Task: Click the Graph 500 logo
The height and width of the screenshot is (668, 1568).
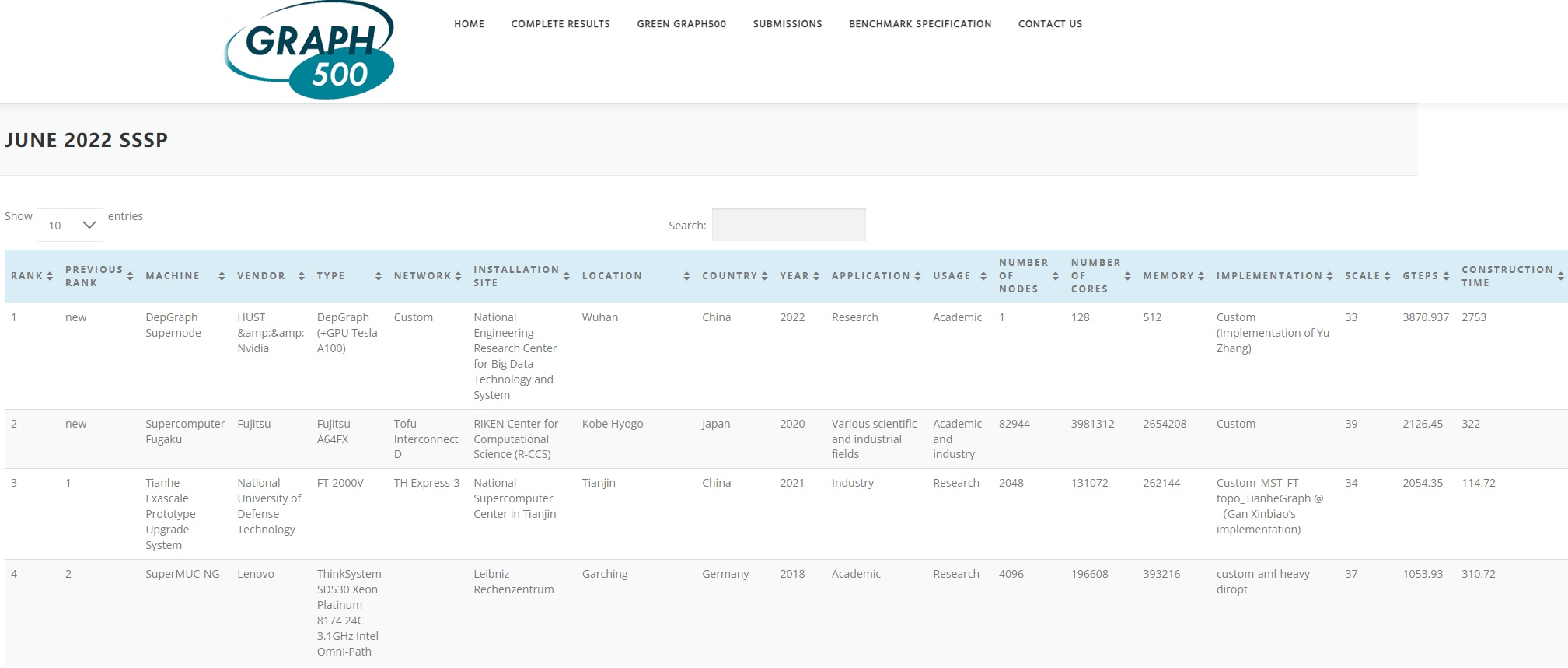Action: (309, 51)
